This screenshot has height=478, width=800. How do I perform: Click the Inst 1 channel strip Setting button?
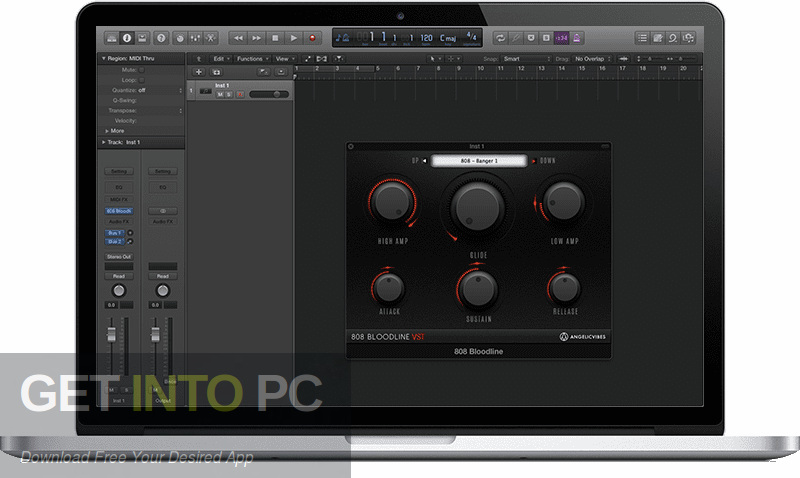coord(119,171)
